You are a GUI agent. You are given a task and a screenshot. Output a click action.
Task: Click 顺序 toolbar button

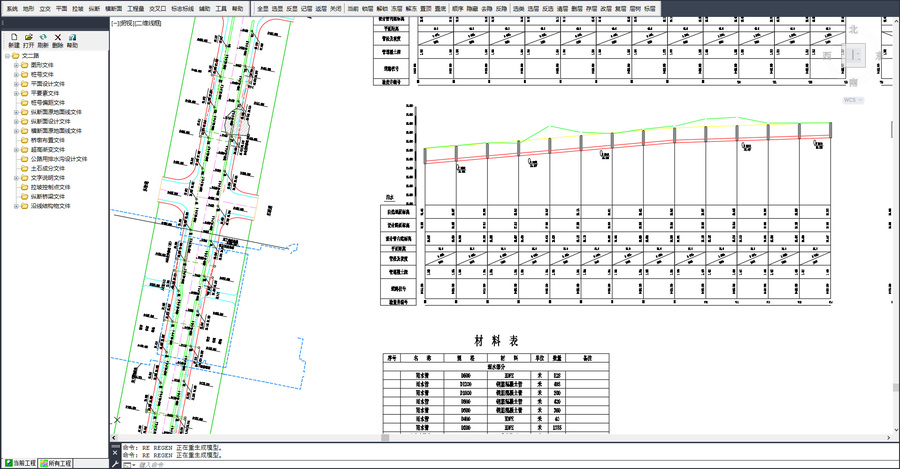[x=457, y=9]
